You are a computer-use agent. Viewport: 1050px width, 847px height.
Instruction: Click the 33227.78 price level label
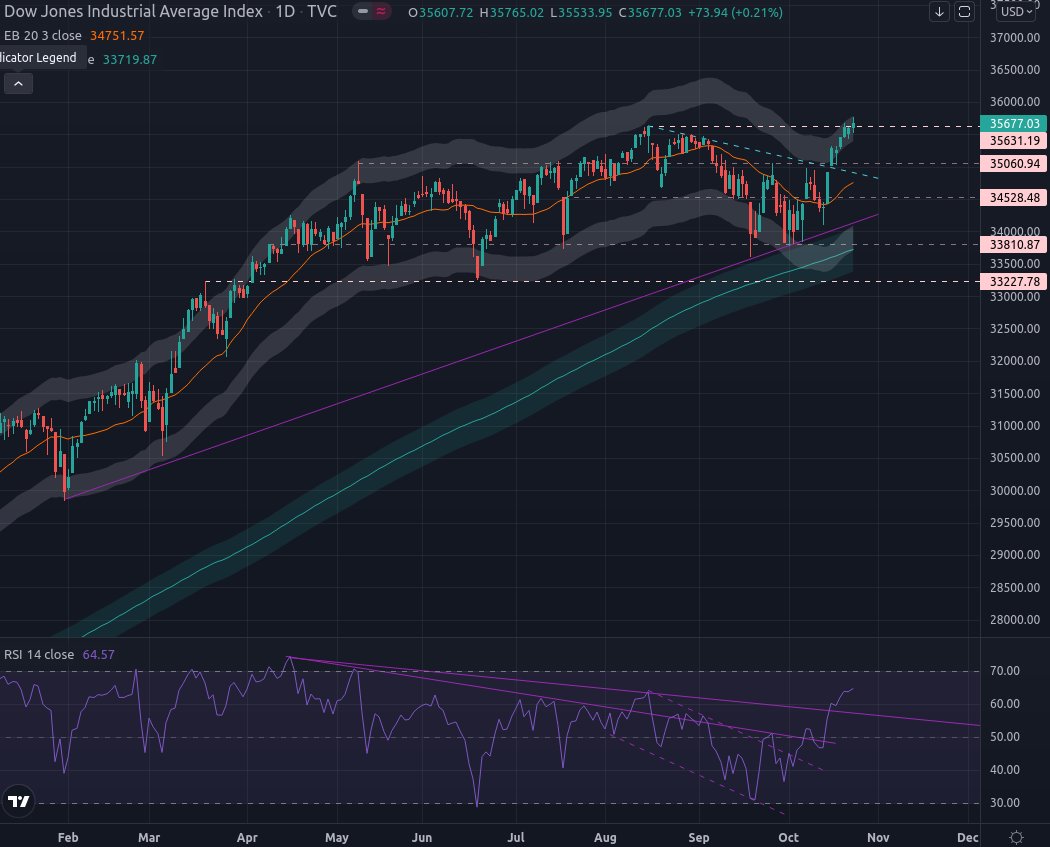(x=1014, y=281)
